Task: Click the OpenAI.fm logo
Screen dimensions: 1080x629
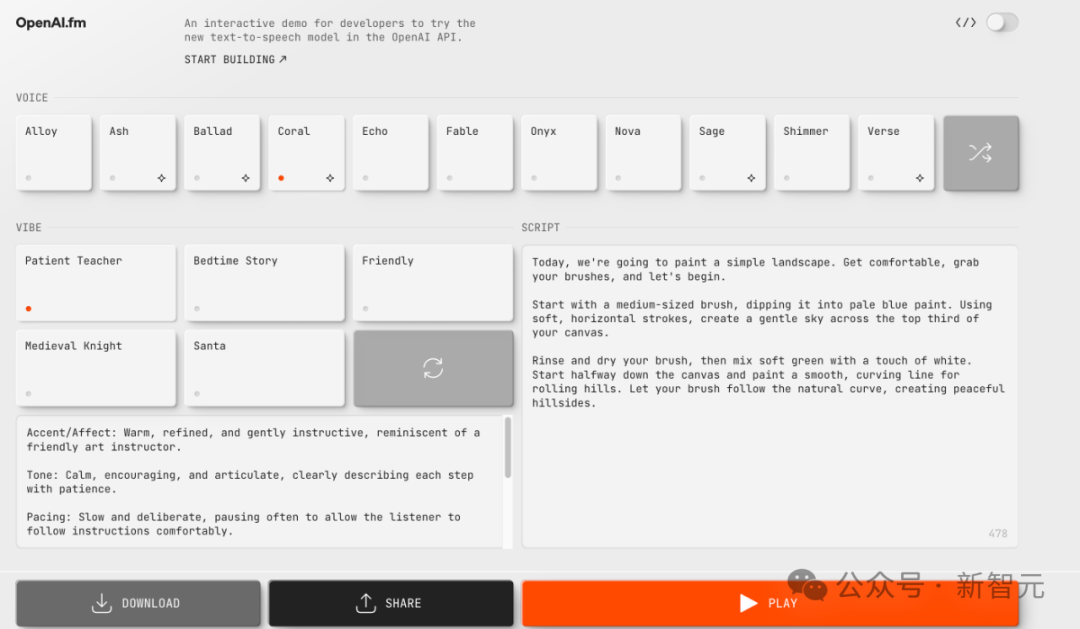Action: tap(51, 23)
